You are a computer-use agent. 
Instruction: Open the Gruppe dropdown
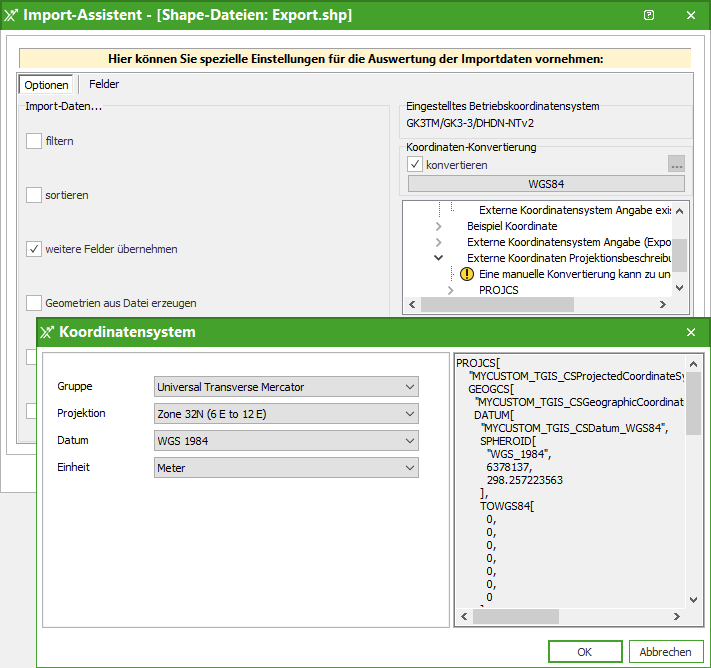(286, 387)
